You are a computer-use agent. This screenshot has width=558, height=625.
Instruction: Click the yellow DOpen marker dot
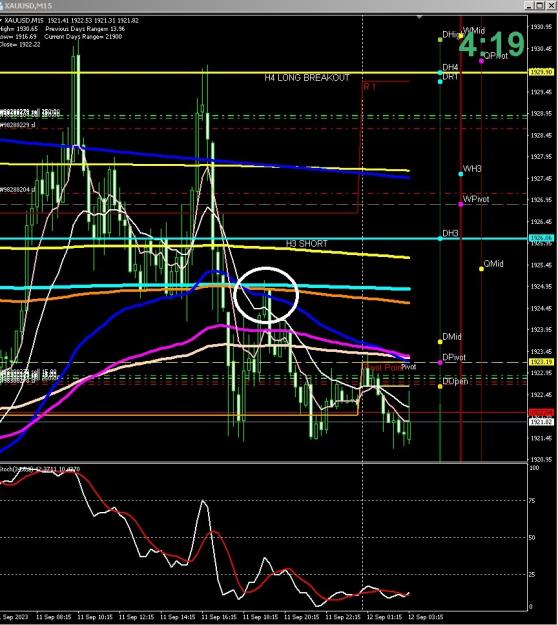pyautogui.click(x=440, y=386)
